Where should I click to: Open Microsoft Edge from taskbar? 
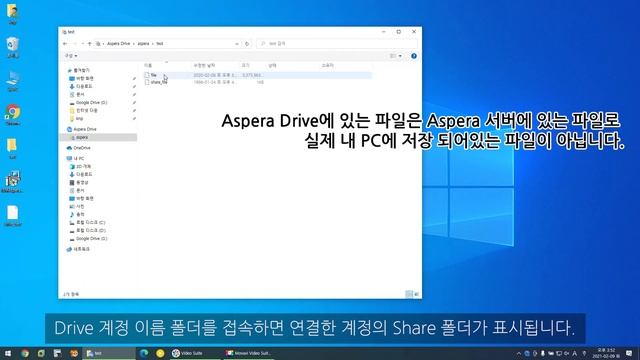click(144, 353)
